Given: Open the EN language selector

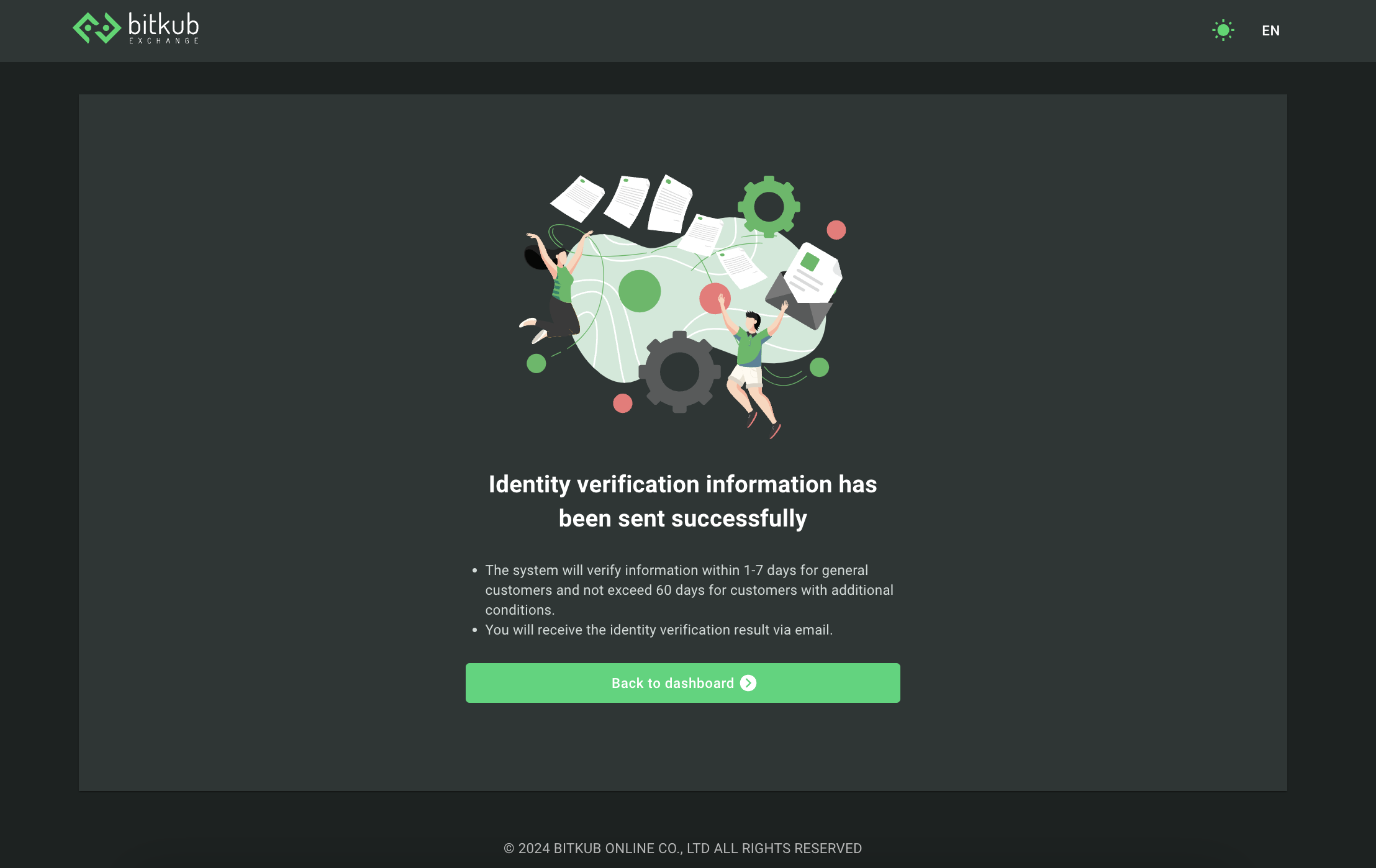Looking at the screenshot, I should click(1270, 30).
